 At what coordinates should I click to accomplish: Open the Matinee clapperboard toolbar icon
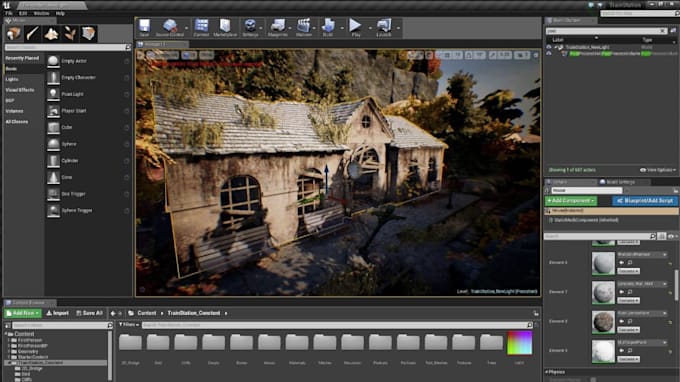pyautogui.click(x=304, y=27)
